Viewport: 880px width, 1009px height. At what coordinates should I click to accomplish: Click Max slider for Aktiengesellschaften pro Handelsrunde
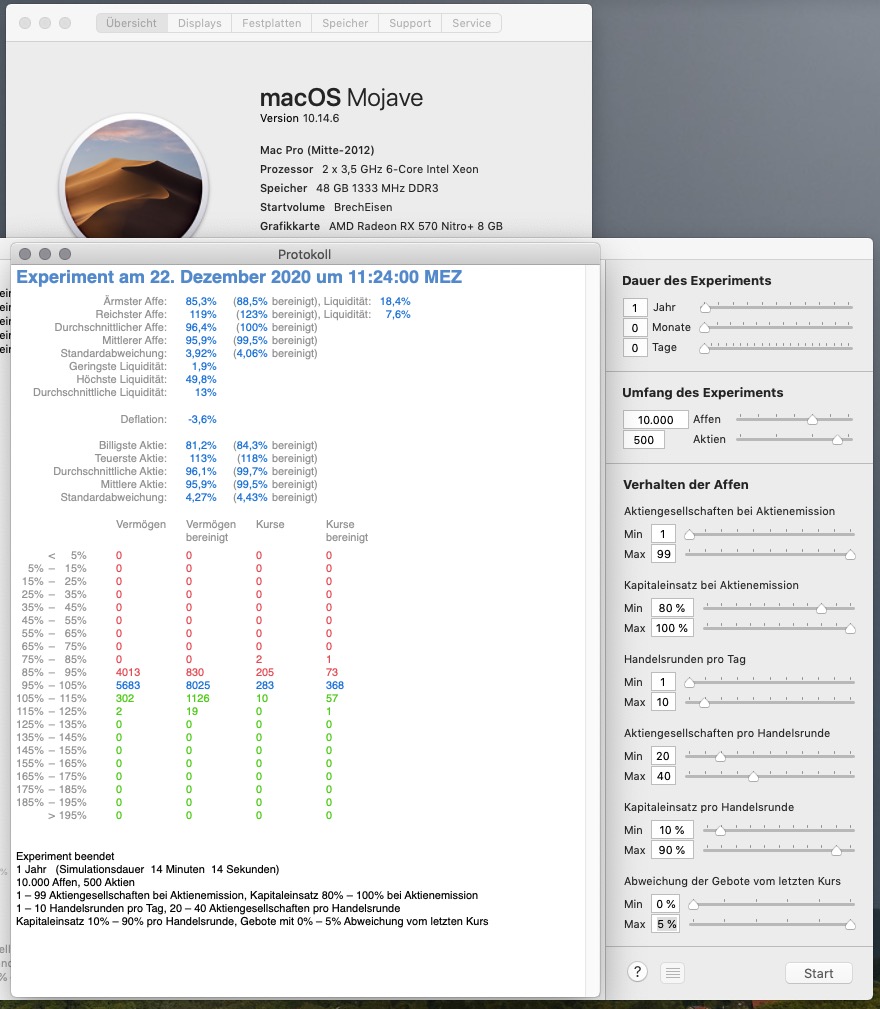pos(769,776)
